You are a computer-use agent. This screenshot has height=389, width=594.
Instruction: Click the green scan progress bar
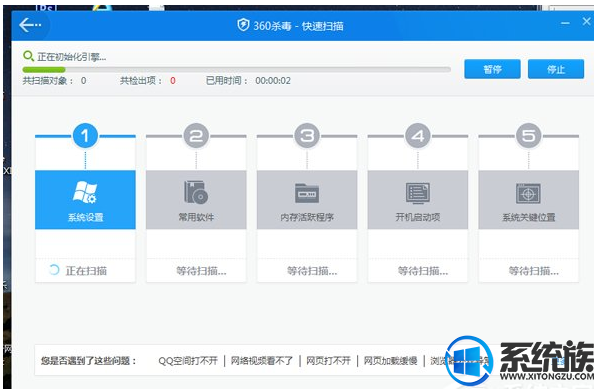point(236,70)
